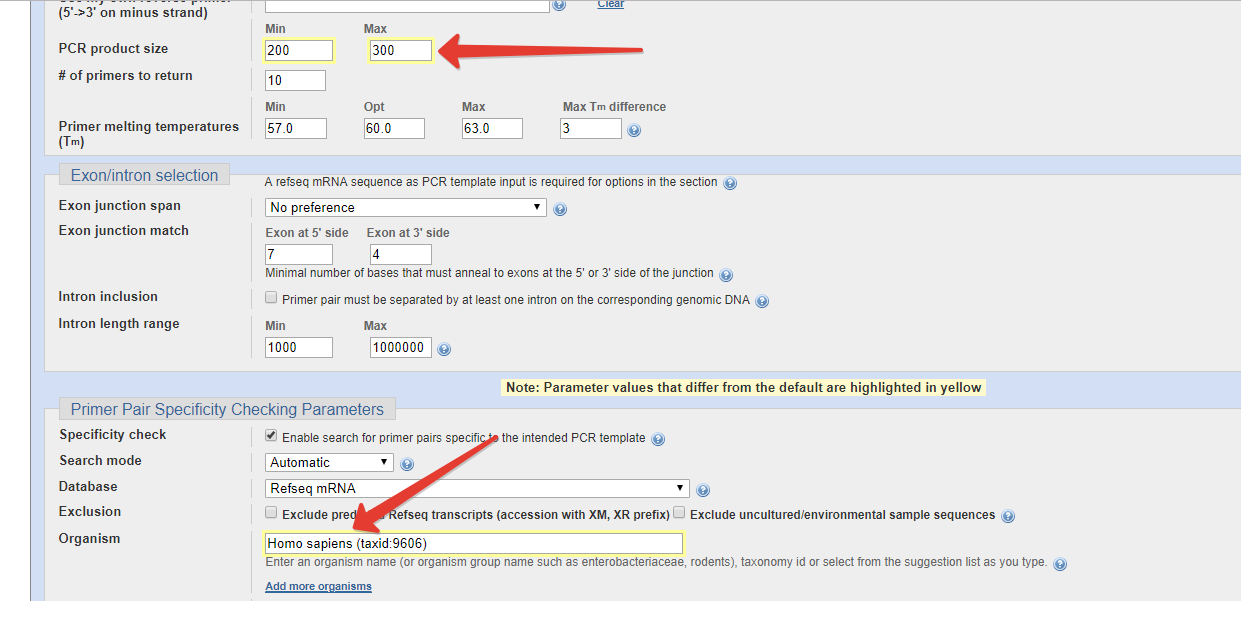Show help for Search mode

click(406, 464)
